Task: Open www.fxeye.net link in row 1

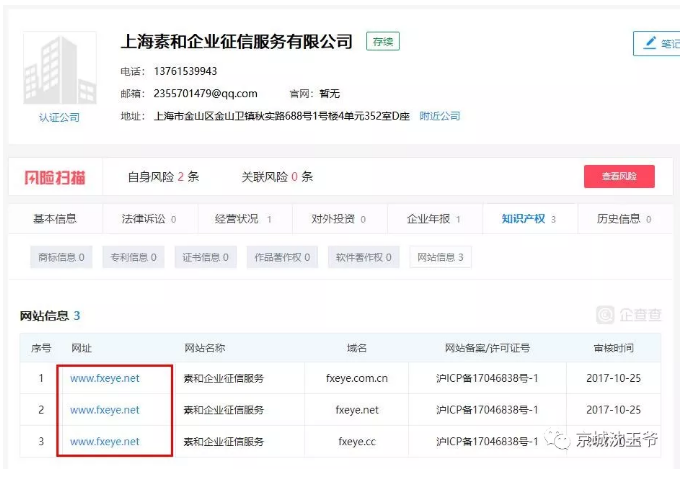Action: (x=105, y=378)
